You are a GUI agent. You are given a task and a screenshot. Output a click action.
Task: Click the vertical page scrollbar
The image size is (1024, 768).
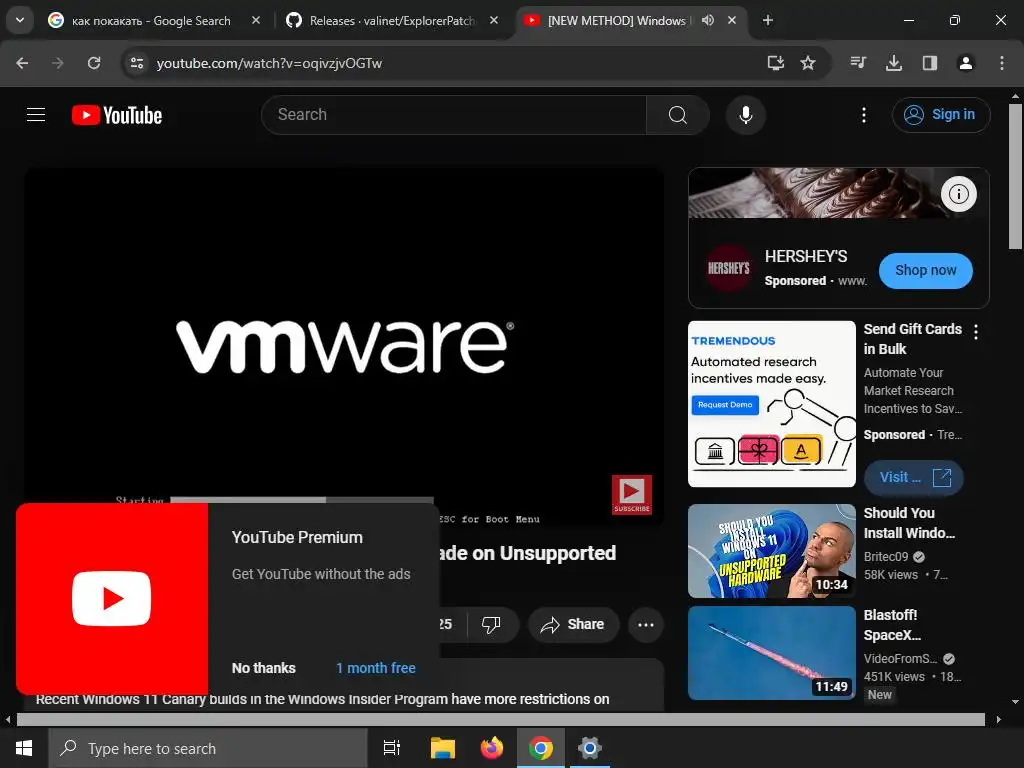coord(1015,176)
